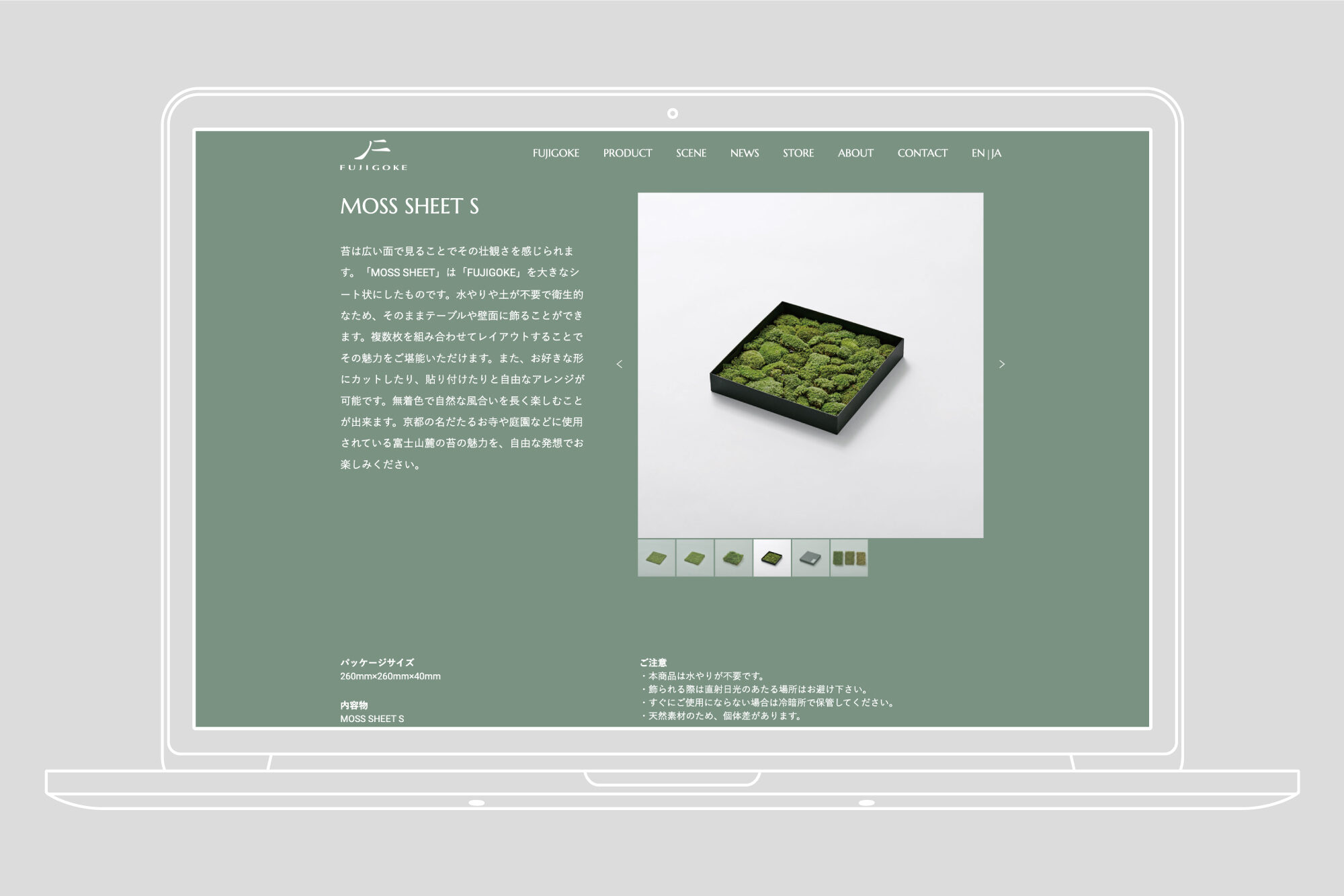Viewport: 1344px width, 896px height.
Task: Visit the ABOUT page
Action: tap(855, 153)
